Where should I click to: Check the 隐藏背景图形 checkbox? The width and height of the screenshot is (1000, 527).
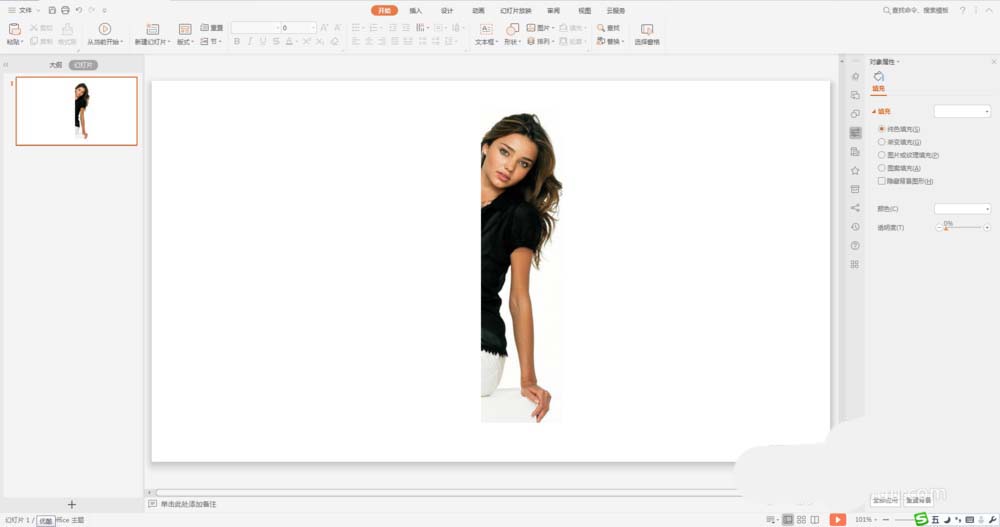(881, 181)
